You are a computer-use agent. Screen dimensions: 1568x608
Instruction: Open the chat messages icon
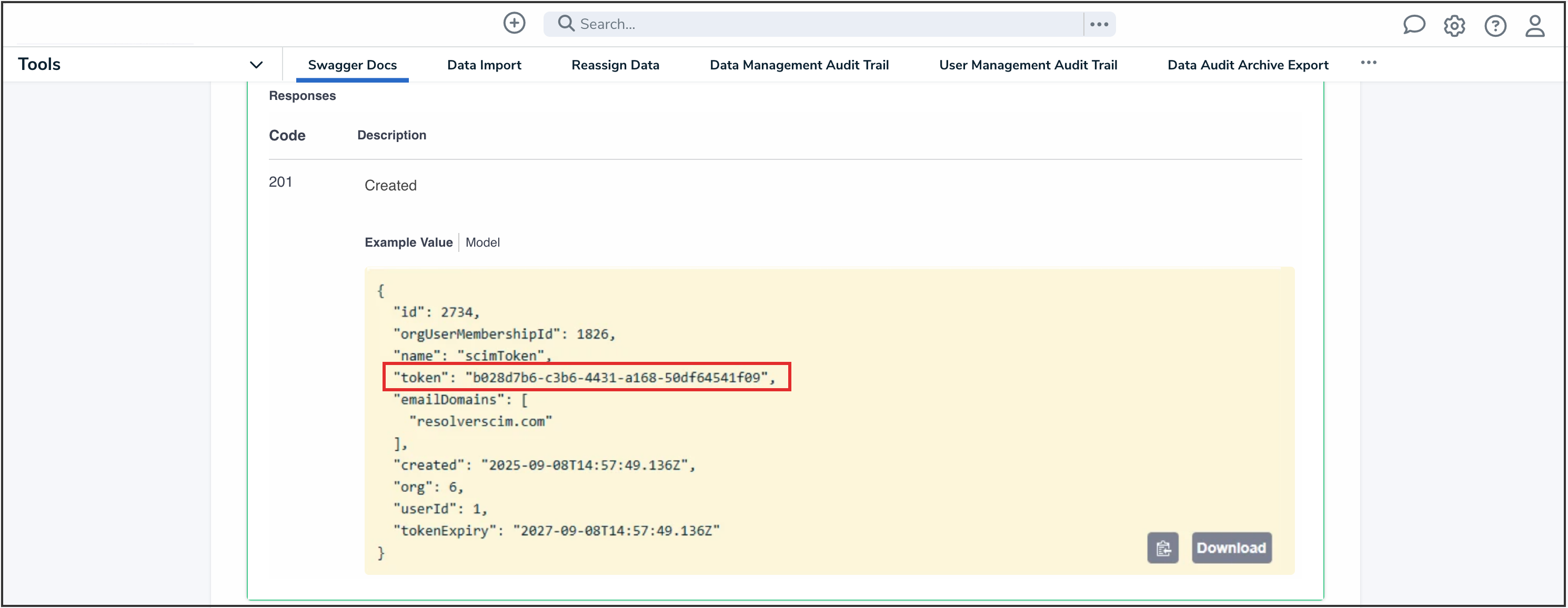click(1413, 25)
